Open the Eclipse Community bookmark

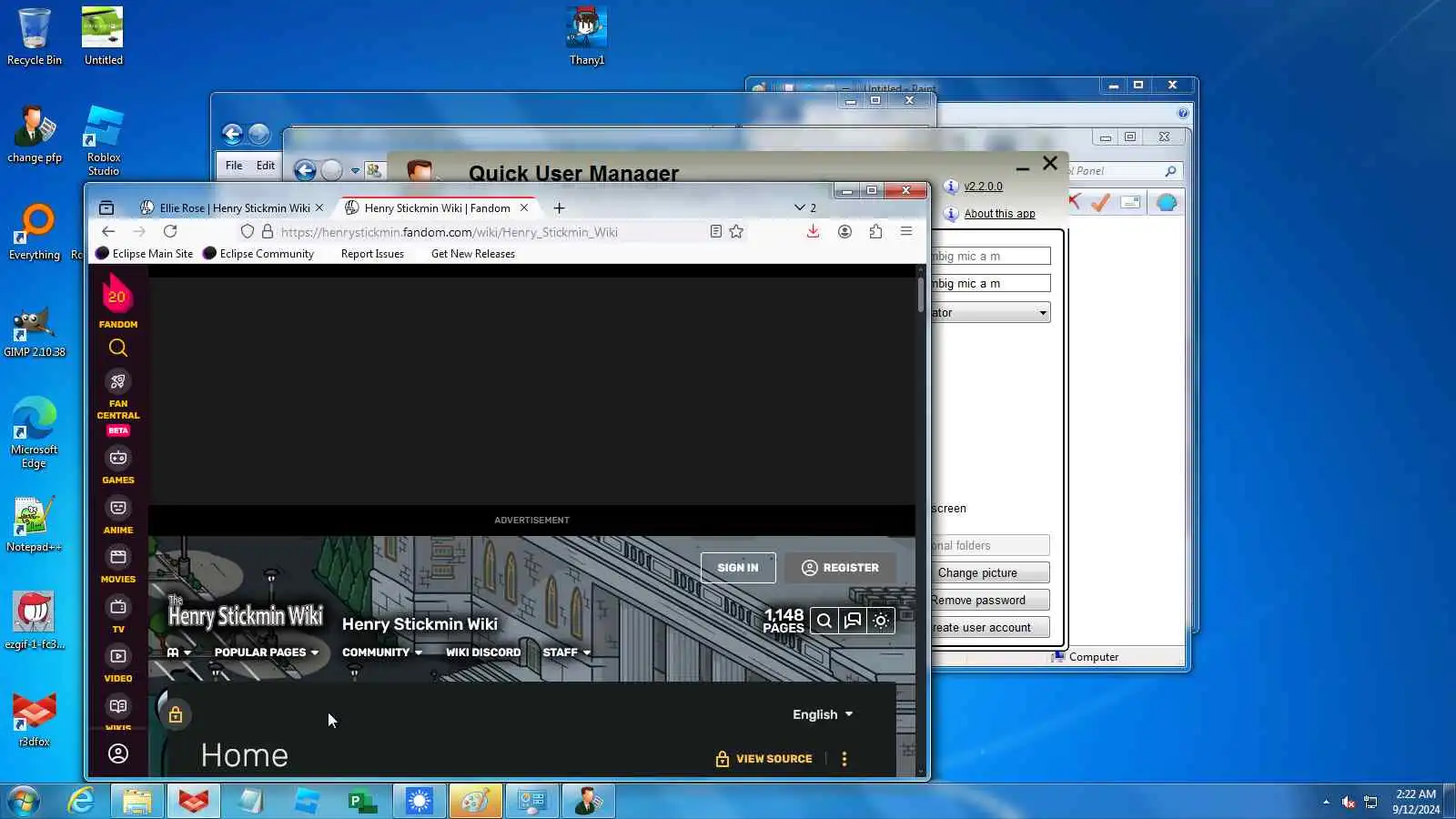click(x=258, y=254)
